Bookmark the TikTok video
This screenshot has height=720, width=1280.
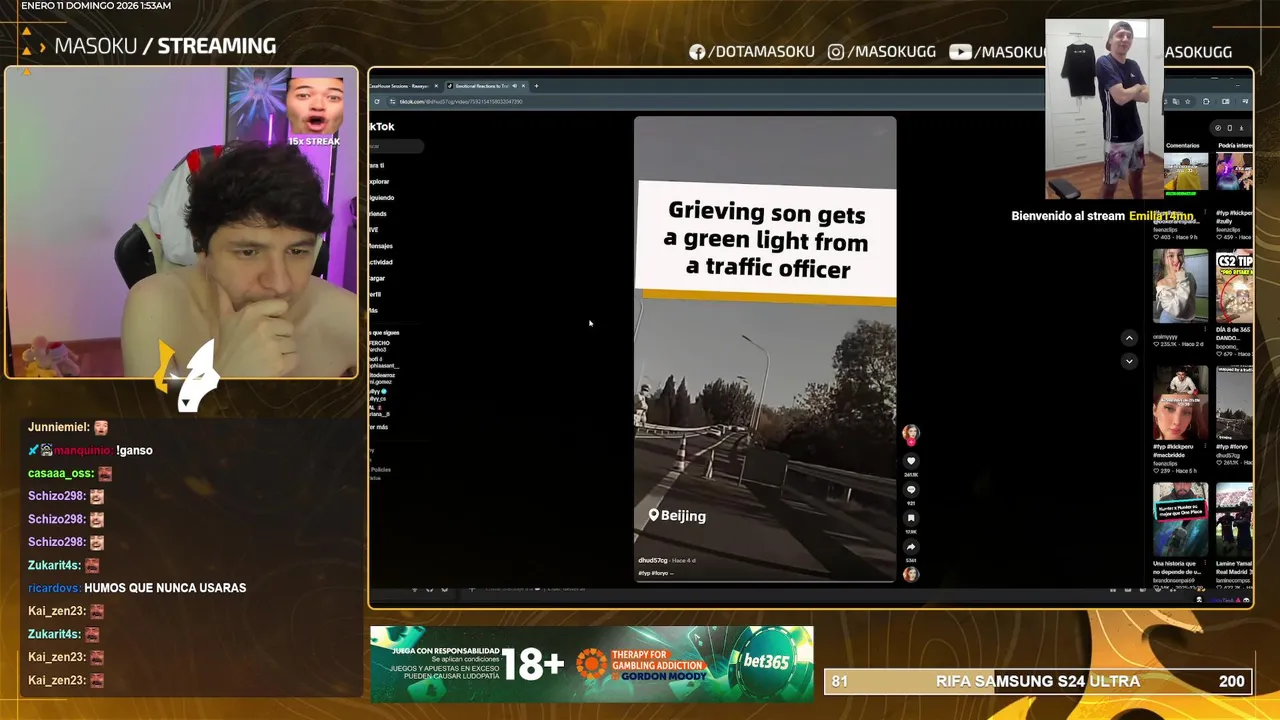911,518
